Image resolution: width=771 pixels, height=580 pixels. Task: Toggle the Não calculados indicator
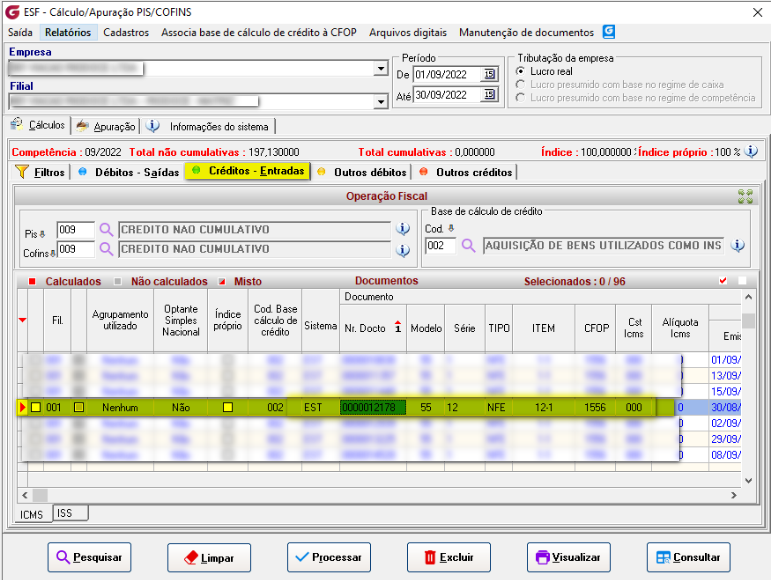(118, 281)
